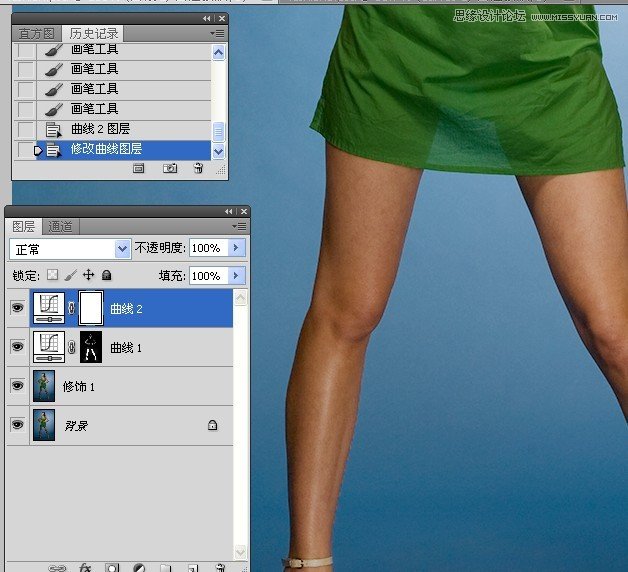Delete current history state with trash icon

198,169
